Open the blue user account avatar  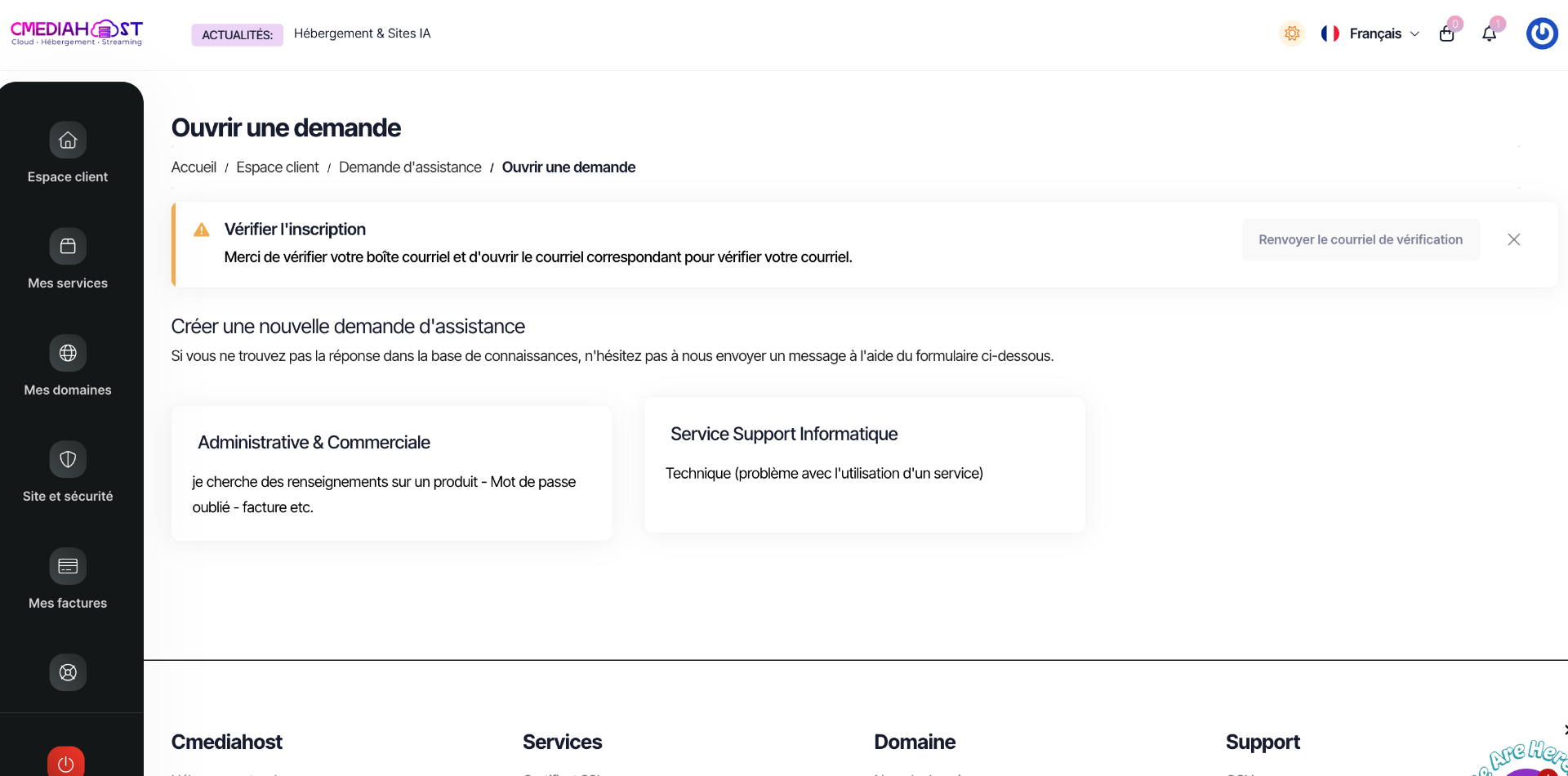[x=1542, y=33]
